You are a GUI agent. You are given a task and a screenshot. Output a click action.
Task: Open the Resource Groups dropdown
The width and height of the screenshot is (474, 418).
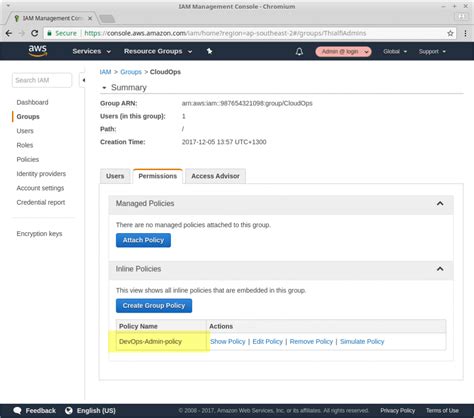[158, 51]
